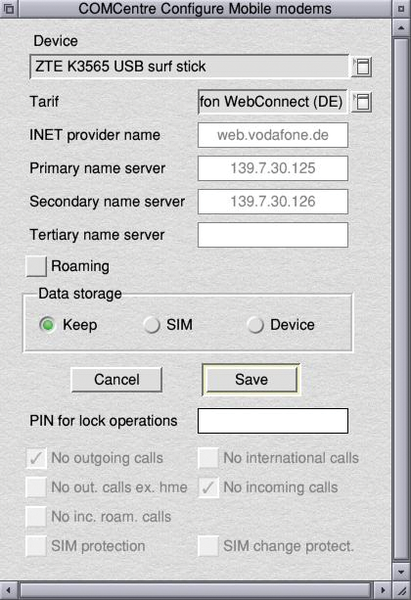Click the ZTE K3565 device display field
The image size is (411, 600).
tap(189, 67)
